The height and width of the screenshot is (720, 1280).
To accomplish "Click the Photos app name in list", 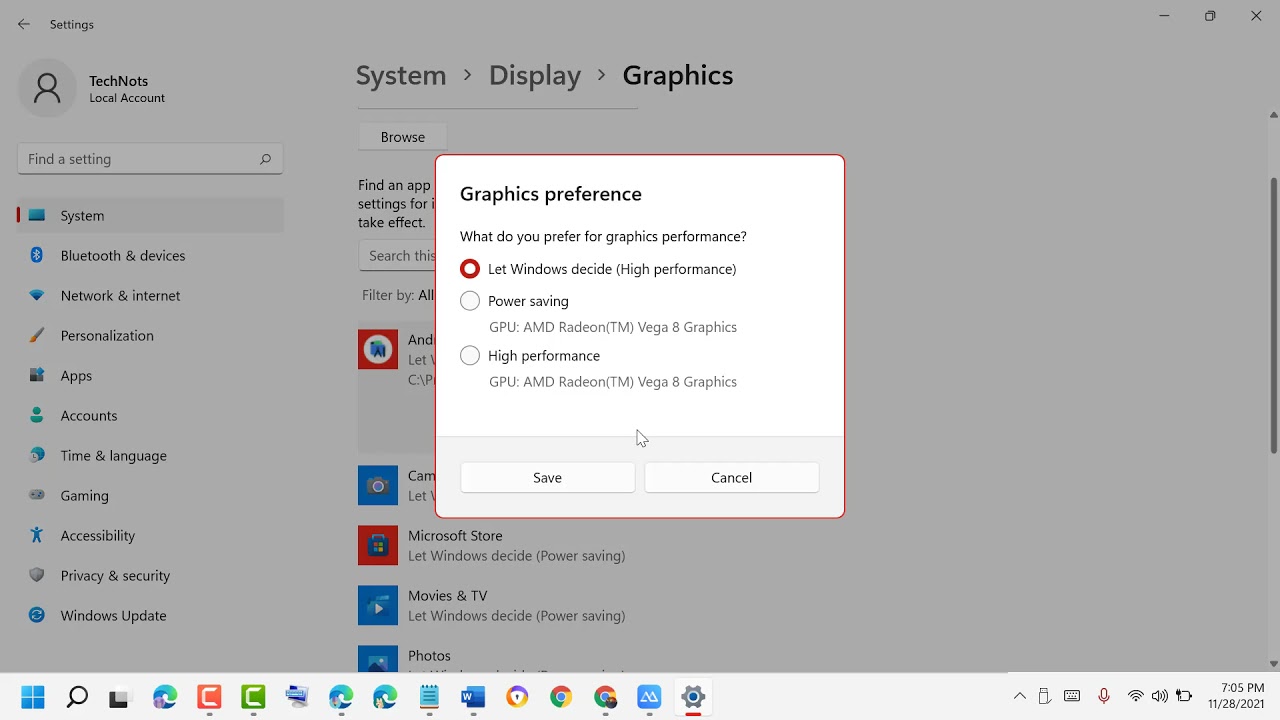I will [x=429, y=656].
